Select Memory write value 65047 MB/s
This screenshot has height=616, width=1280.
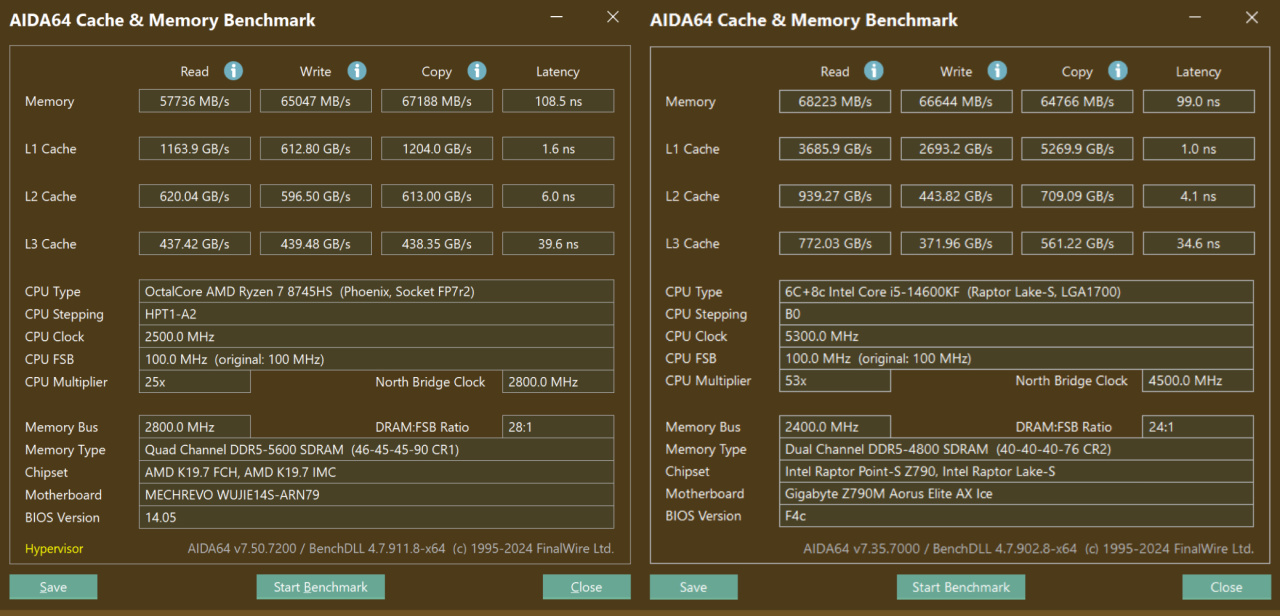pyautogui.click(x=316, y=101)
